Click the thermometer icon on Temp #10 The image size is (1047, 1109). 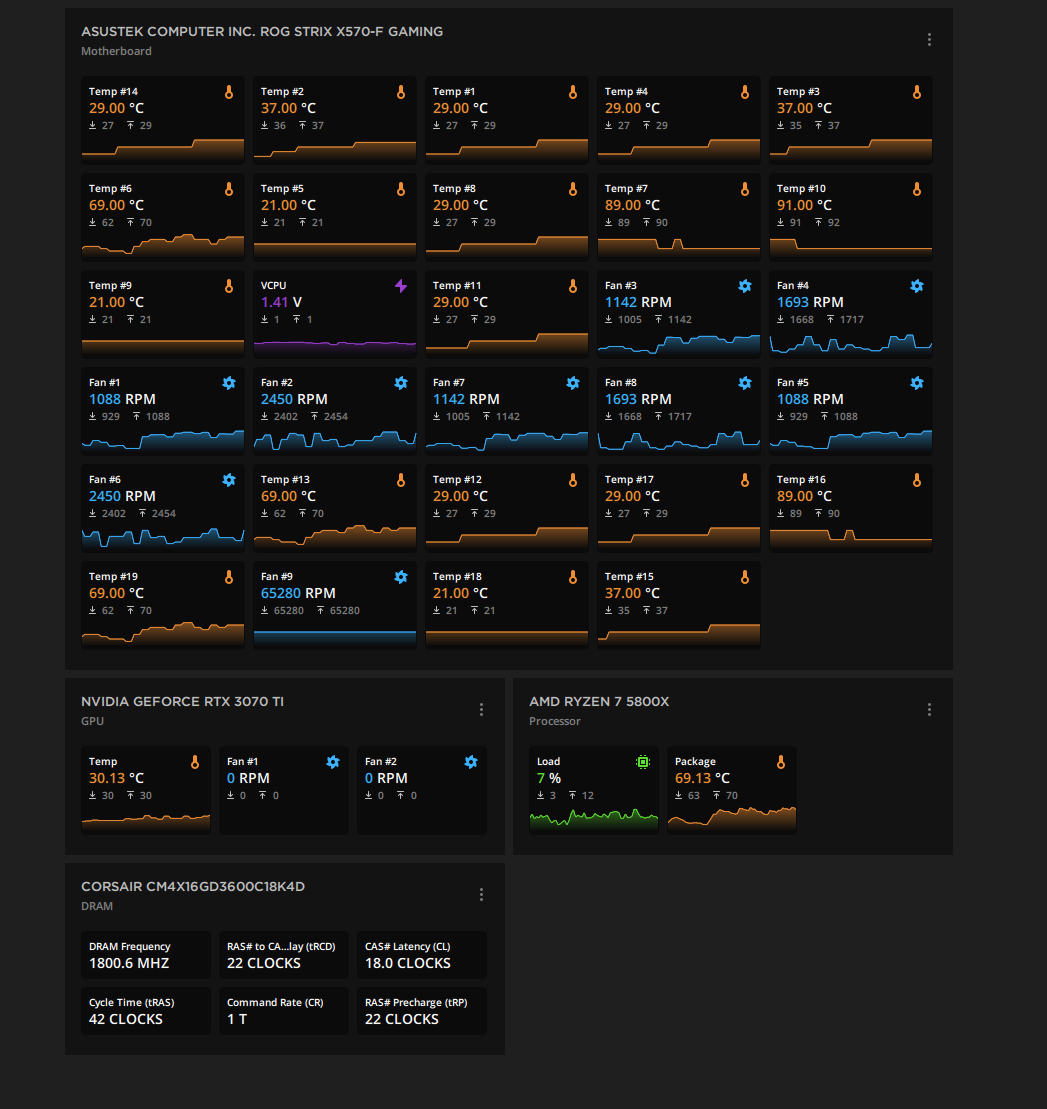pos(916,189)
